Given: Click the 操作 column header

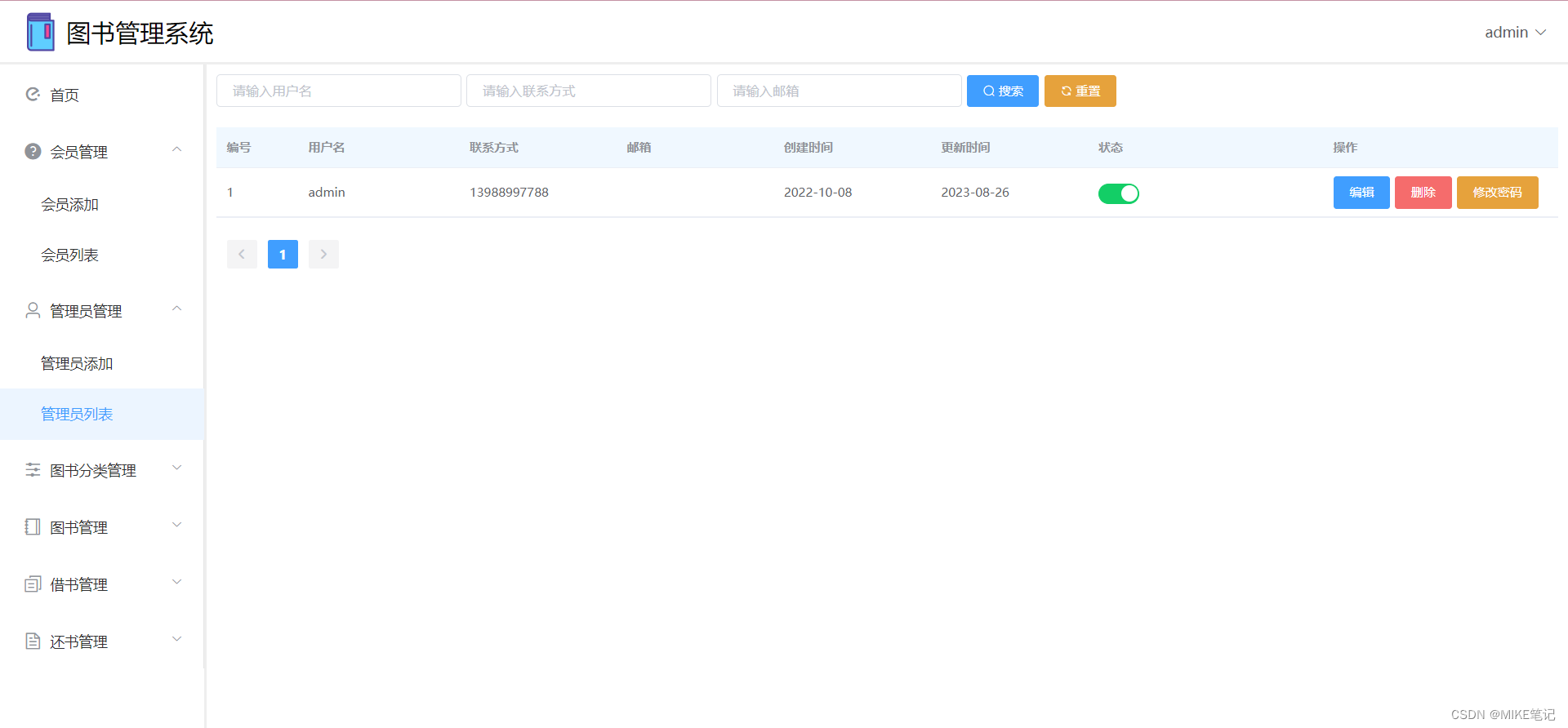Looking at the screenshot, I should coord(1346,148).
